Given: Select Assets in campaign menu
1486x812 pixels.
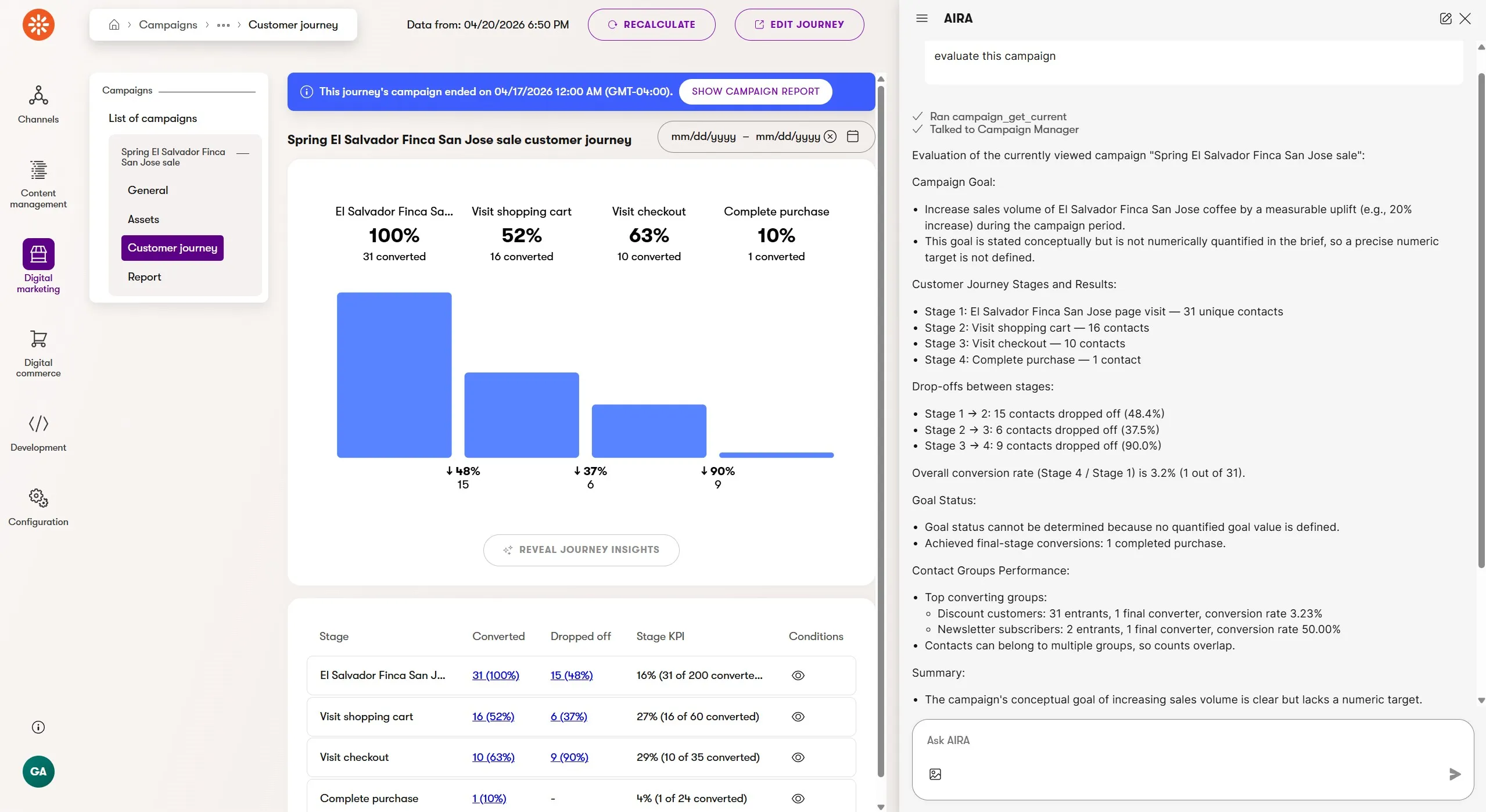Looking at the screenshot, I should (x=143, y=220).
